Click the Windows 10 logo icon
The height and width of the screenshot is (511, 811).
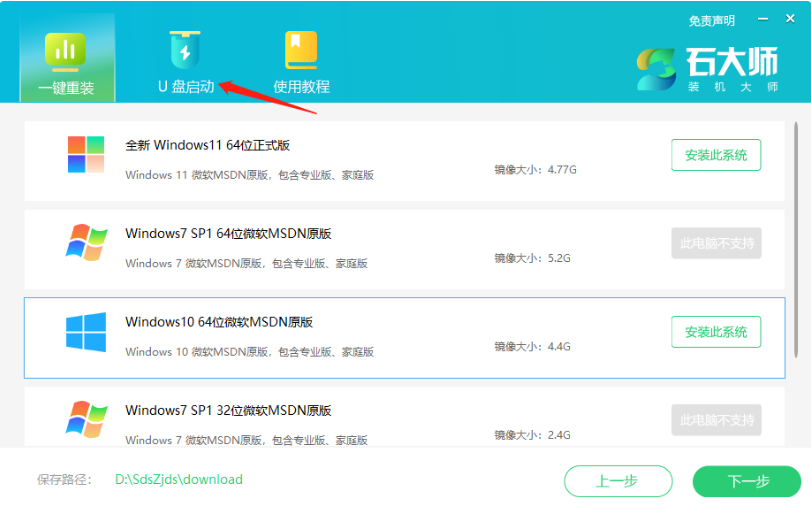86,331
